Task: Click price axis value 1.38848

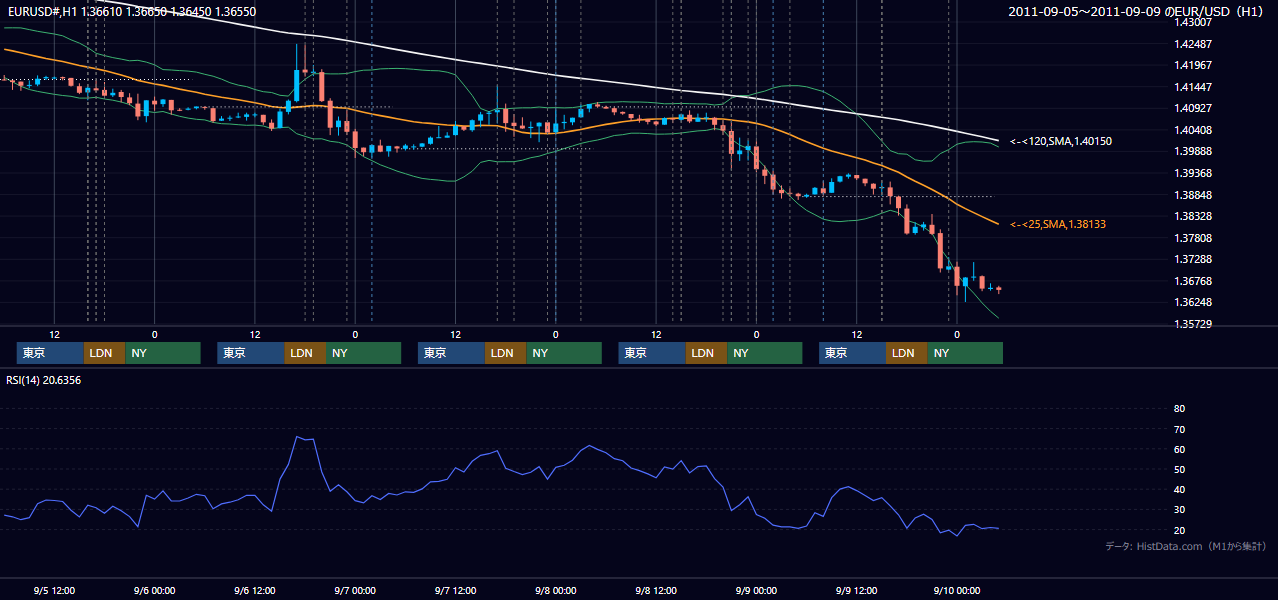Action: point(1193,195)
